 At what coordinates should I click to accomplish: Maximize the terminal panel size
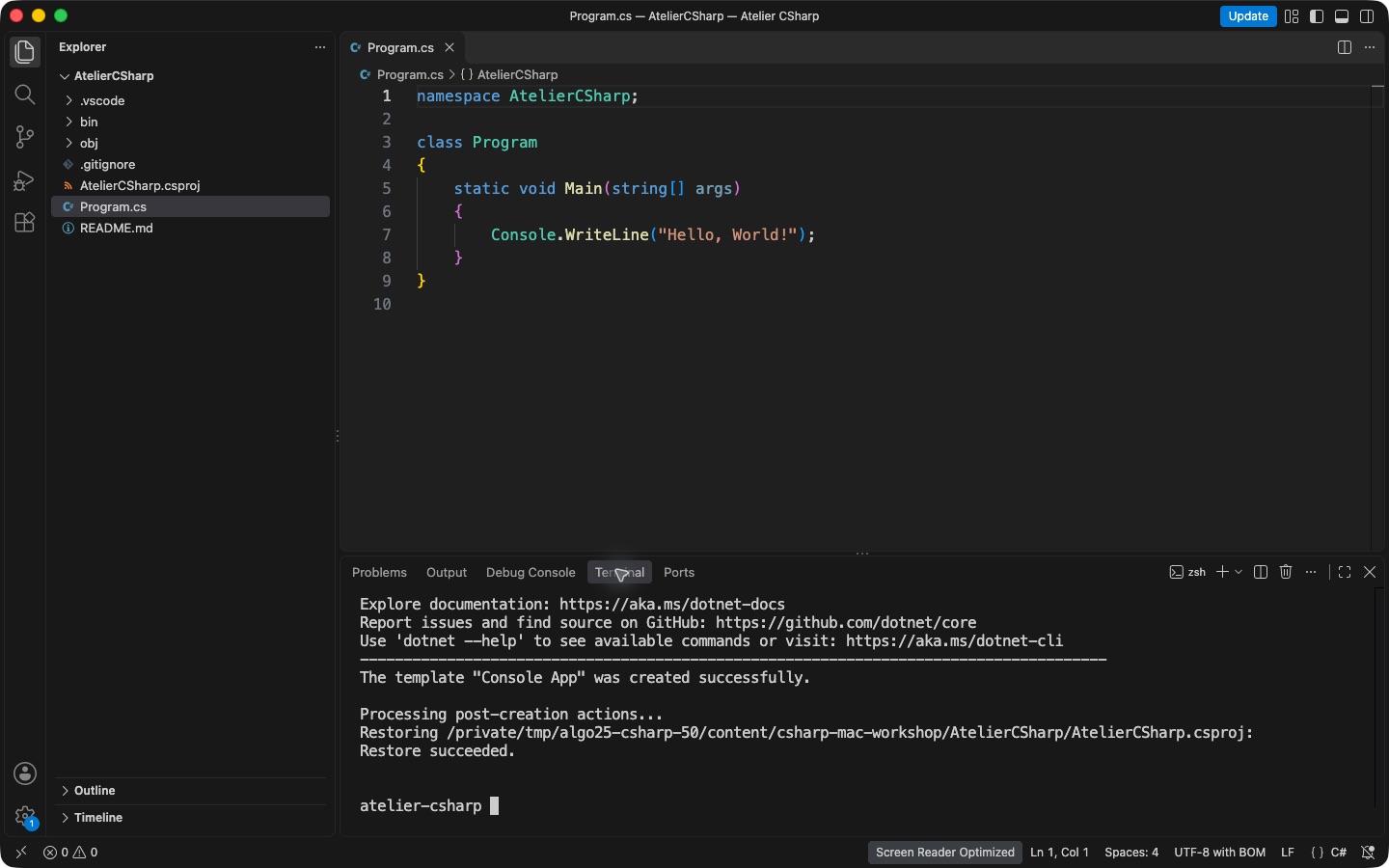pos(1345,572)
